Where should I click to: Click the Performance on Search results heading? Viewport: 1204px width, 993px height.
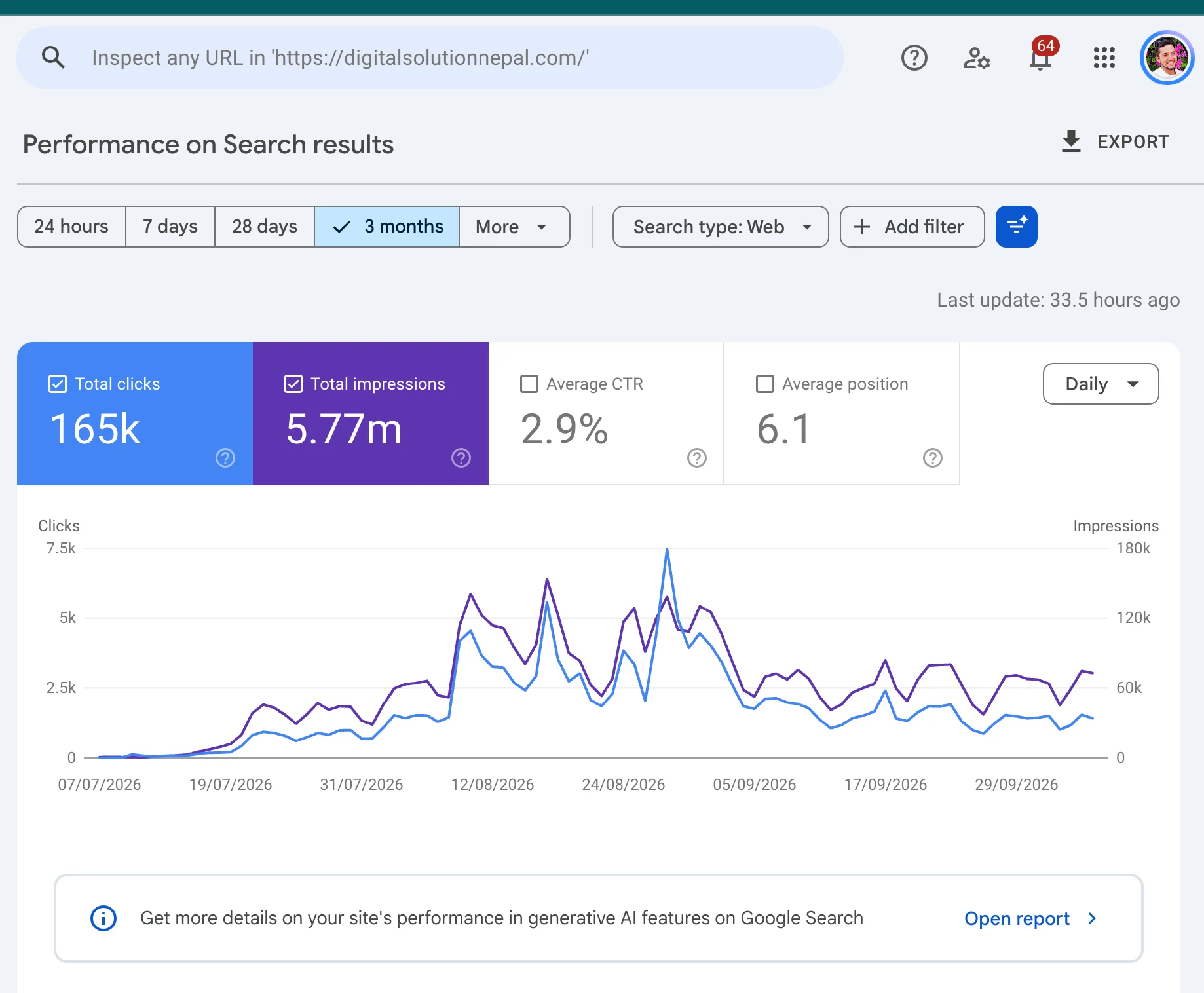[x=208, y=144]
